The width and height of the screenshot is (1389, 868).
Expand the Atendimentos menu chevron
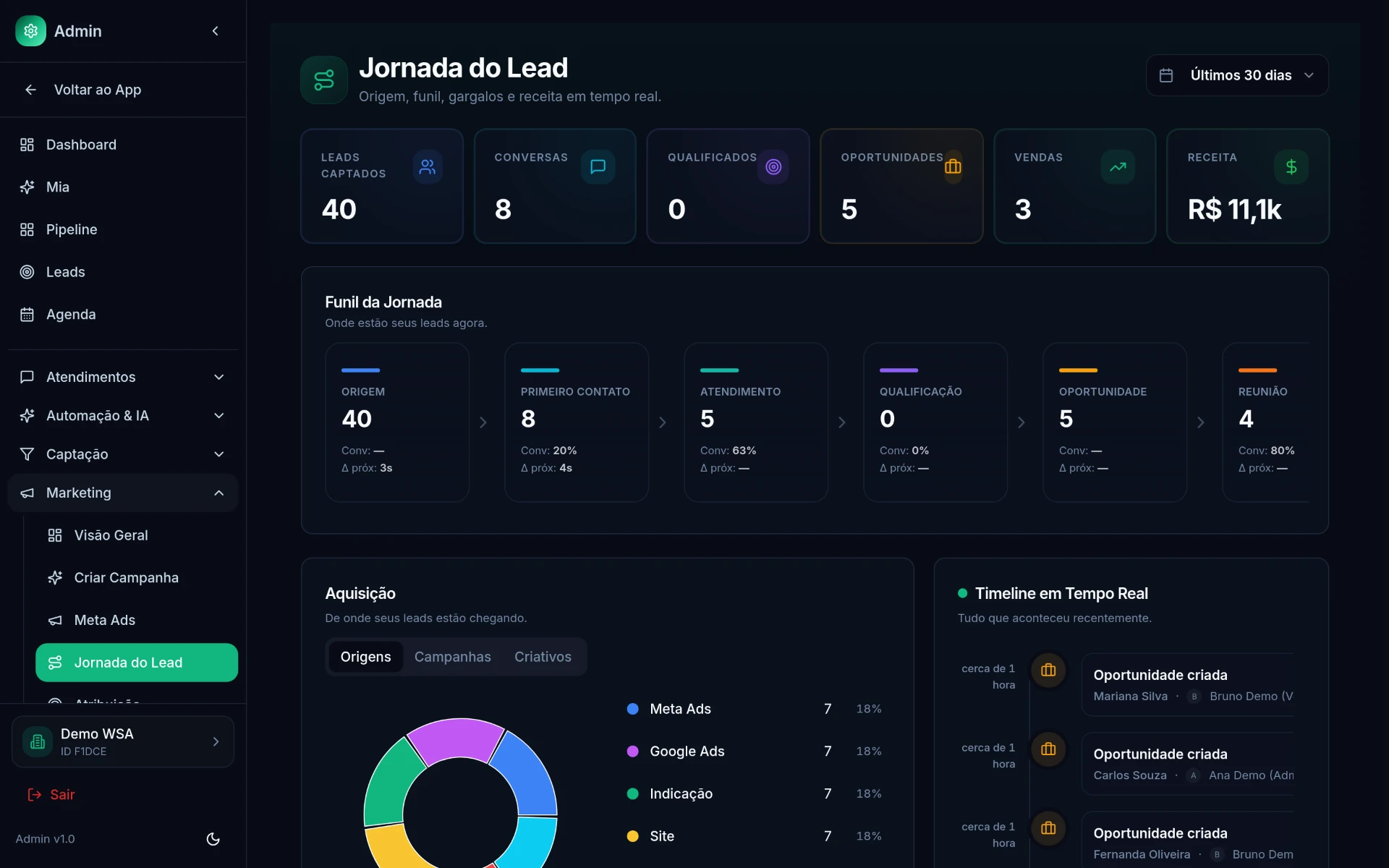coord(218,377)
